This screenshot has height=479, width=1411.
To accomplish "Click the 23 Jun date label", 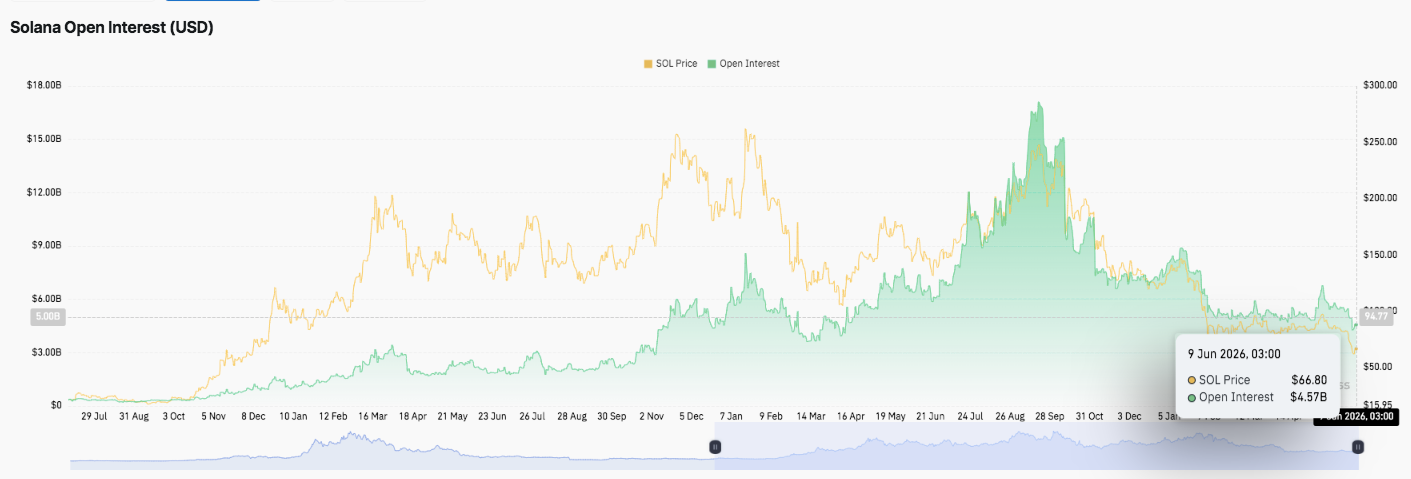I will [x=491, y=415].
